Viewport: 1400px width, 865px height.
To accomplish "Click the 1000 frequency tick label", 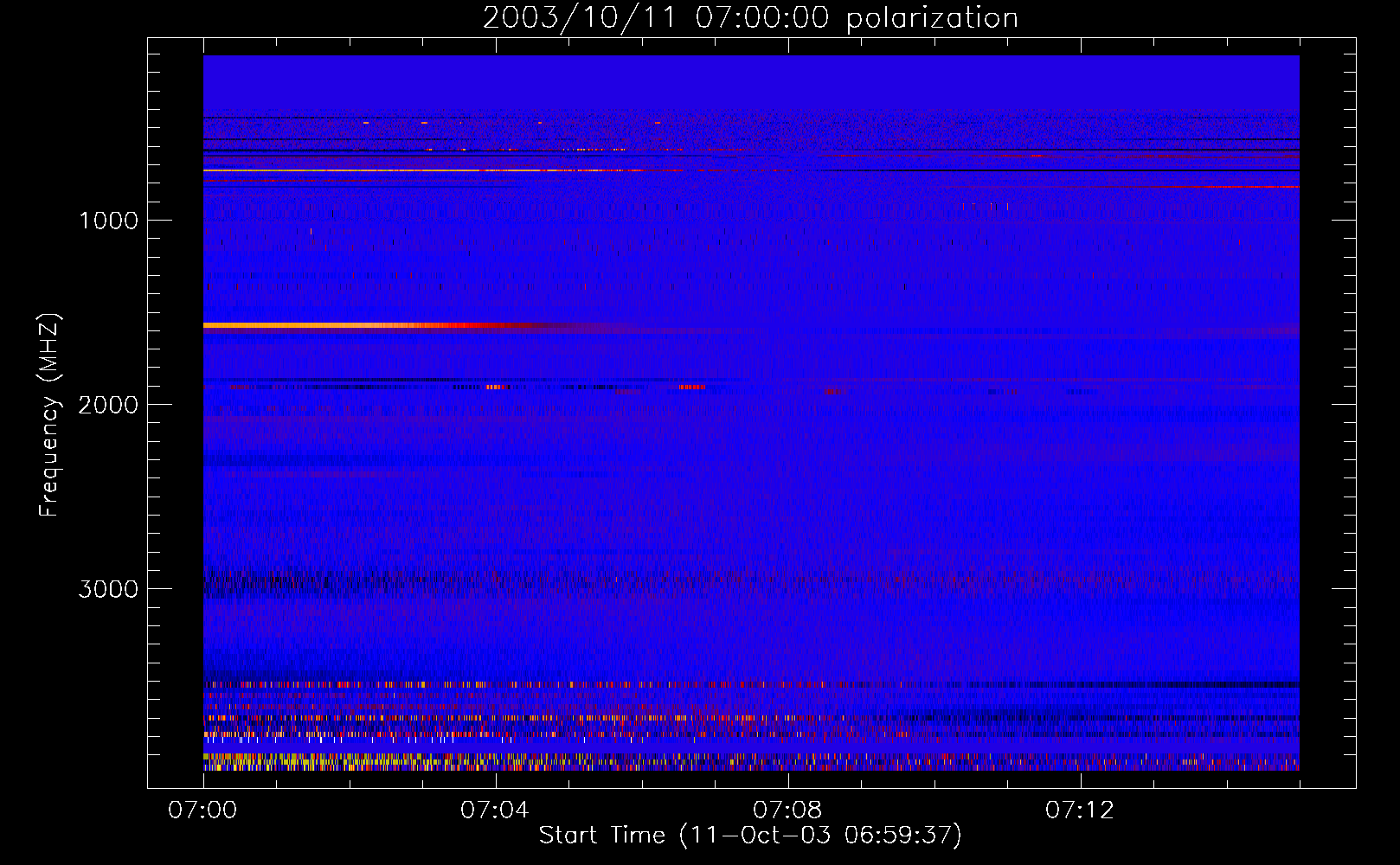I will pos(108,221).
